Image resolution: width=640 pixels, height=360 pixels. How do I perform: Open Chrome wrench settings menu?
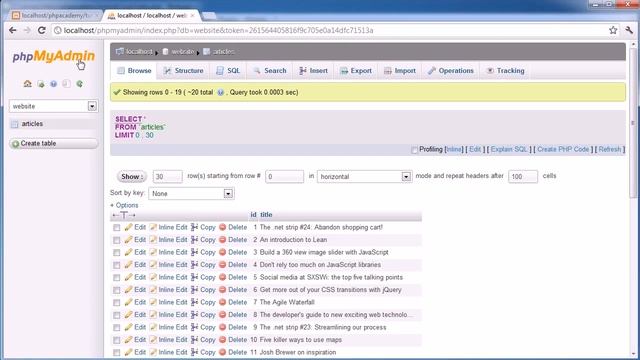(629, 30)
